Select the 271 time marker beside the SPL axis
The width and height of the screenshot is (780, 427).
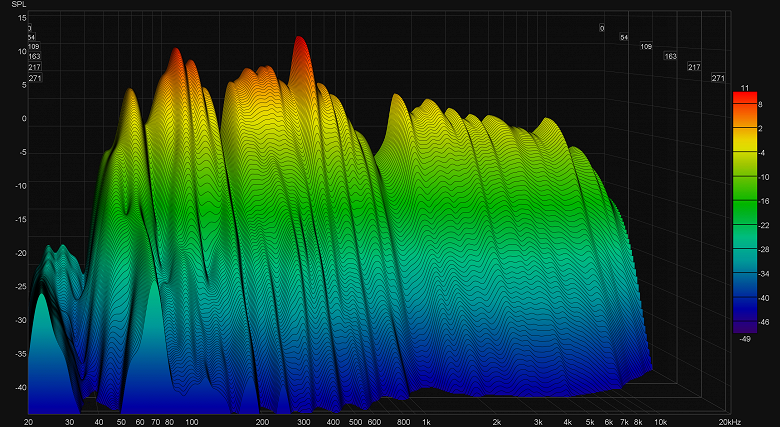coord(35,78)
